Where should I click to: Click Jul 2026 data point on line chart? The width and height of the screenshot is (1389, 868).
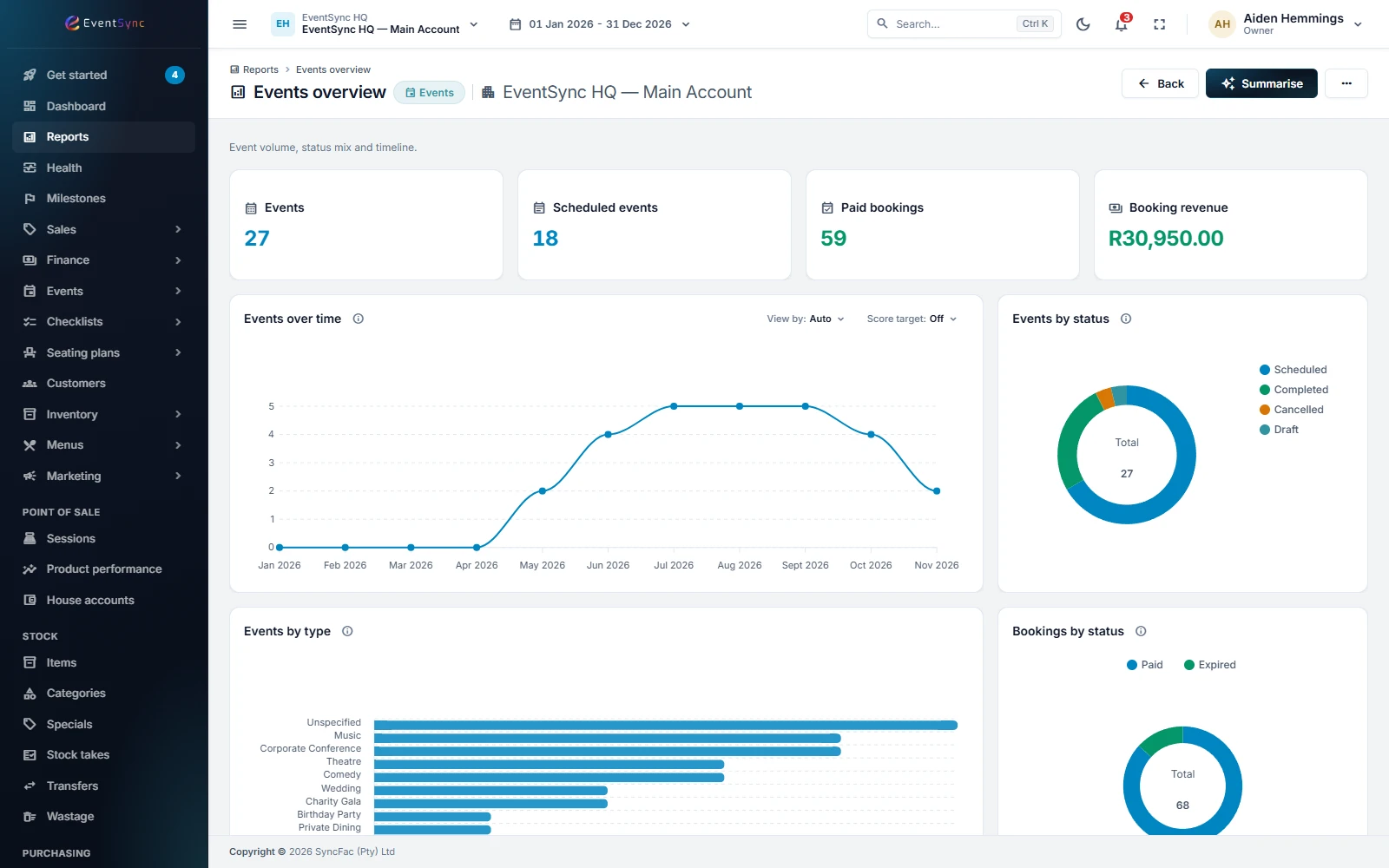point(674,406)
